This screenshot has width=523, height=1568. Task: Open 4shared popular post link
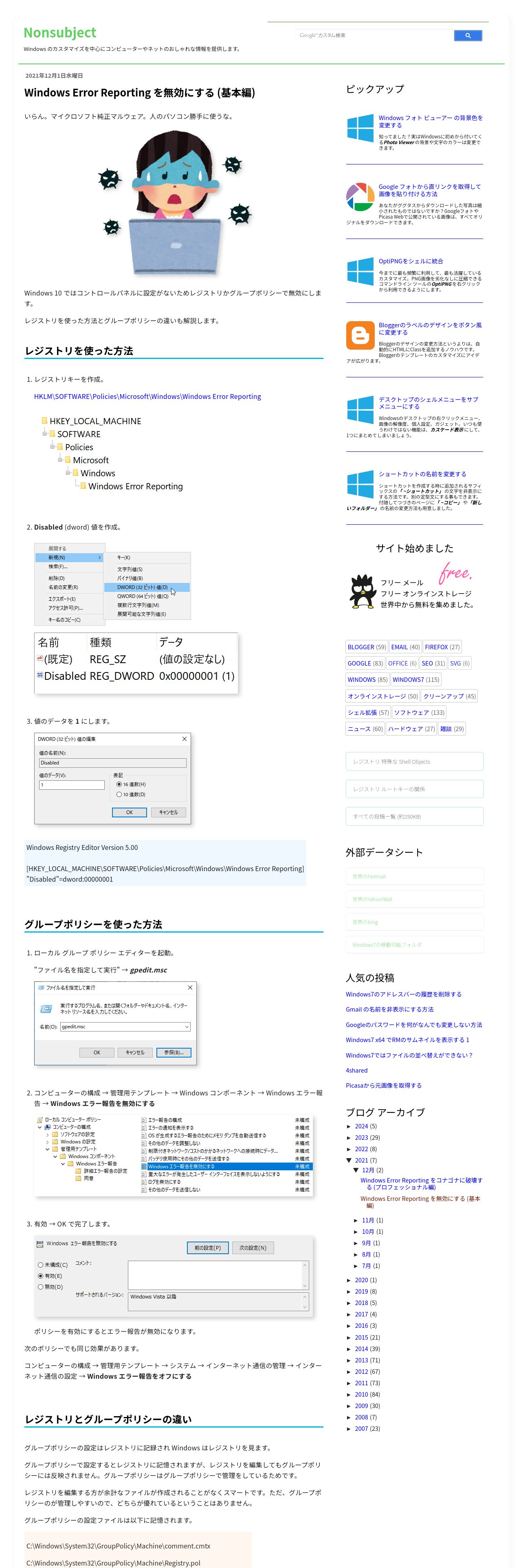tap(356, 1070)
